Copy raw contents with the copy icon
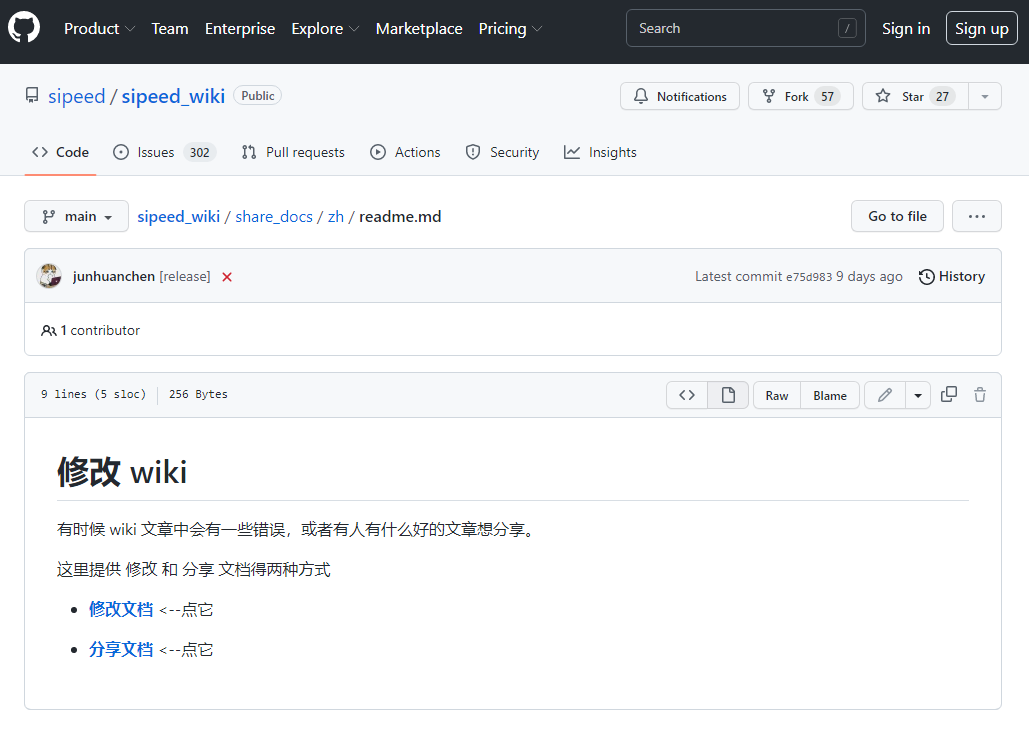The width and height of the screenshot is (1029, 730). (948, 395)
